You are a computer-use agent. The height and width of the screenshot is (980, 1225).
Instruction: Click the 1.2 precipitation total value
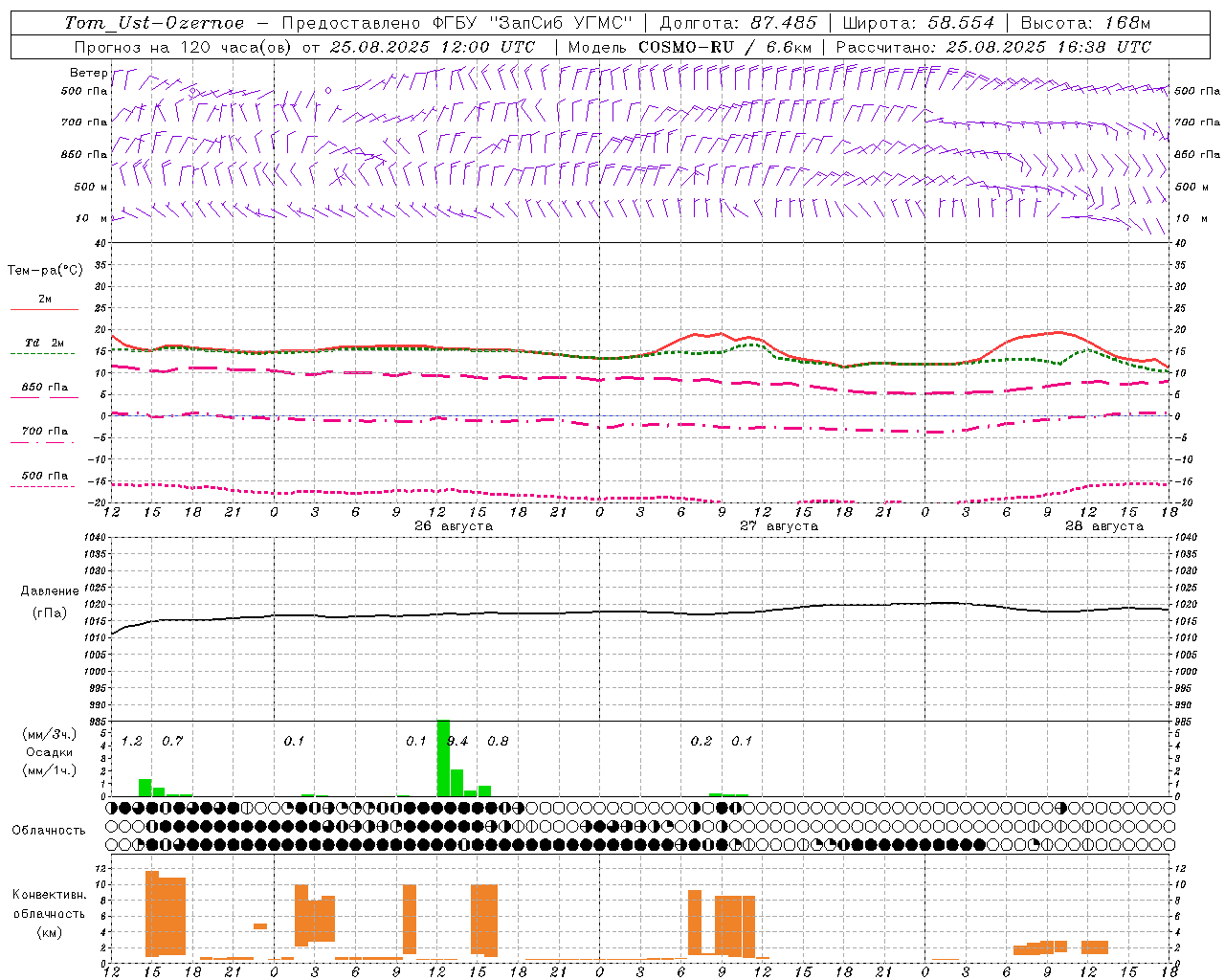point(131,742)
